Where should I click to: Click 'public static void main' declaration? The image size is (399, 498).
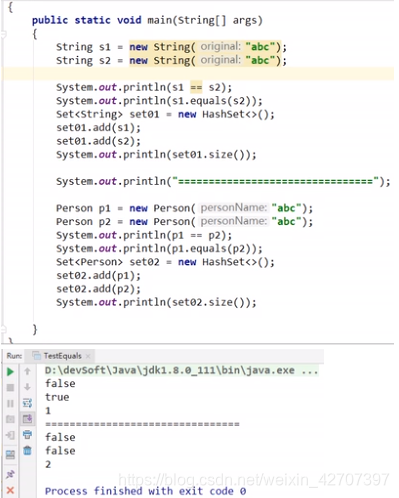tap(147, 20)
